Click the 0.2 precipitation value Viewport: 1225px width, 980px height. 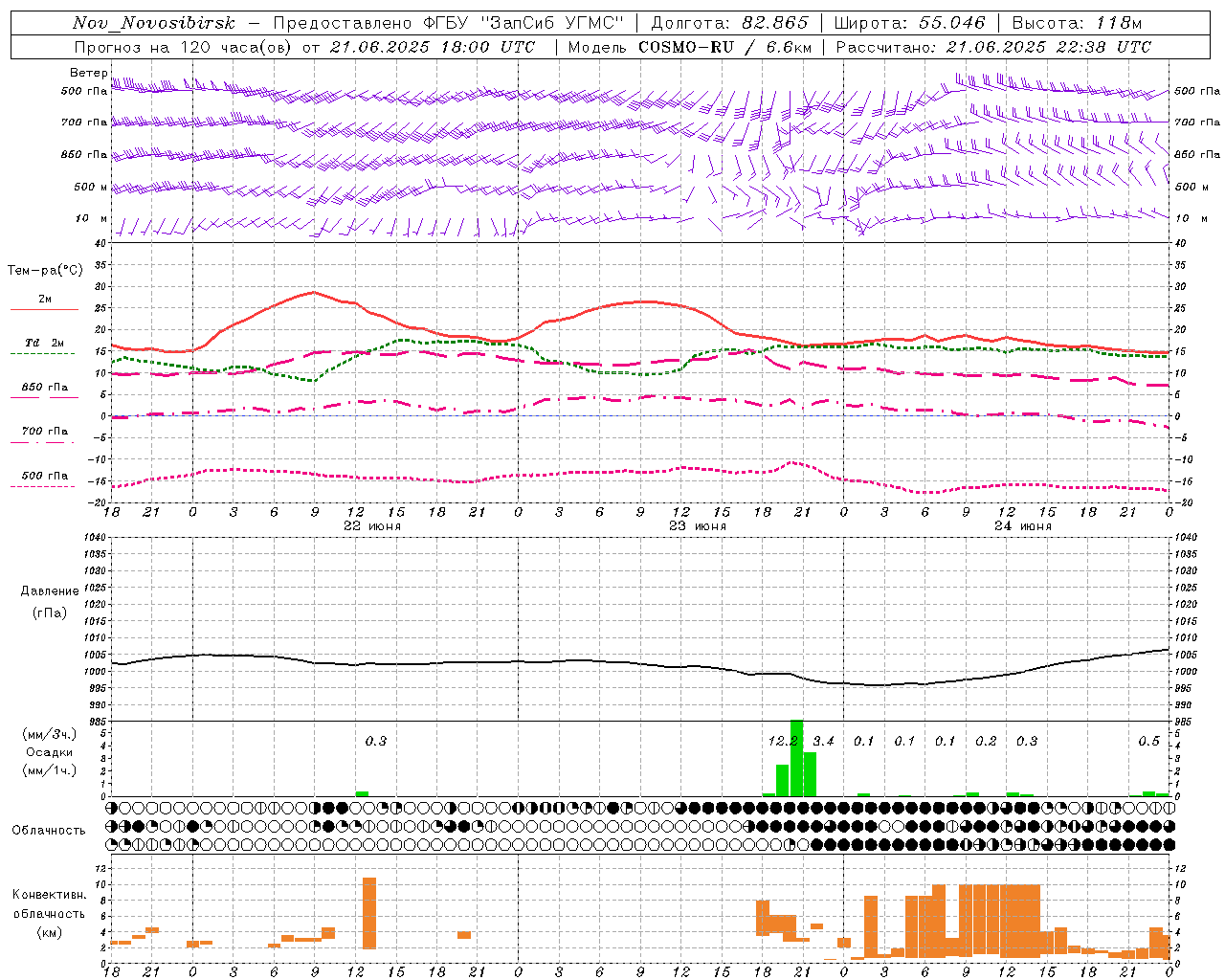986,741
